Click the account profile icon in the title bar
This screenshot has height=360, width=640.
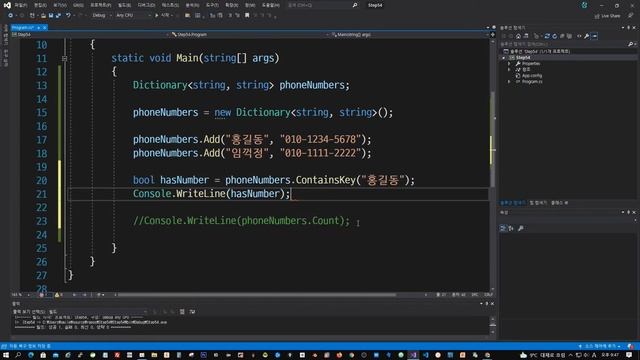coord(584,5)
